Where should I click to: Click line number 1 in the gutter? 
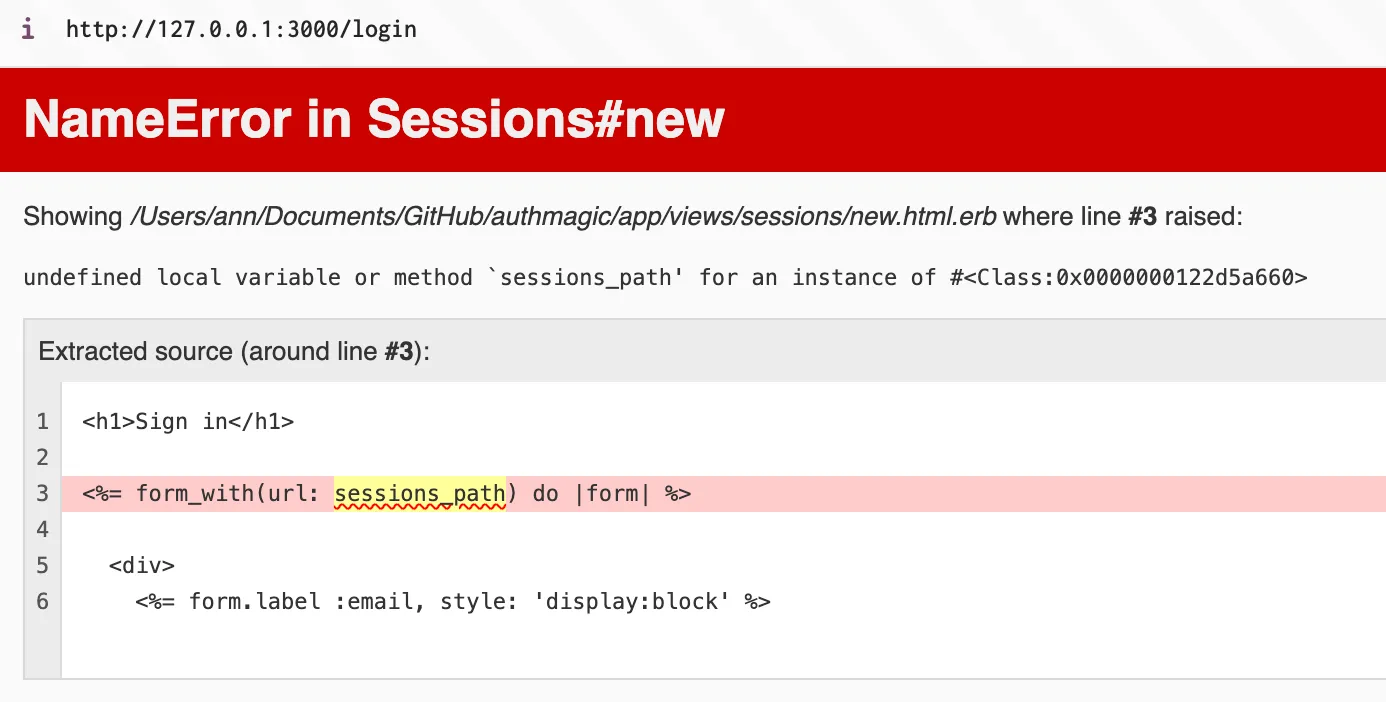tap(42, 422)
